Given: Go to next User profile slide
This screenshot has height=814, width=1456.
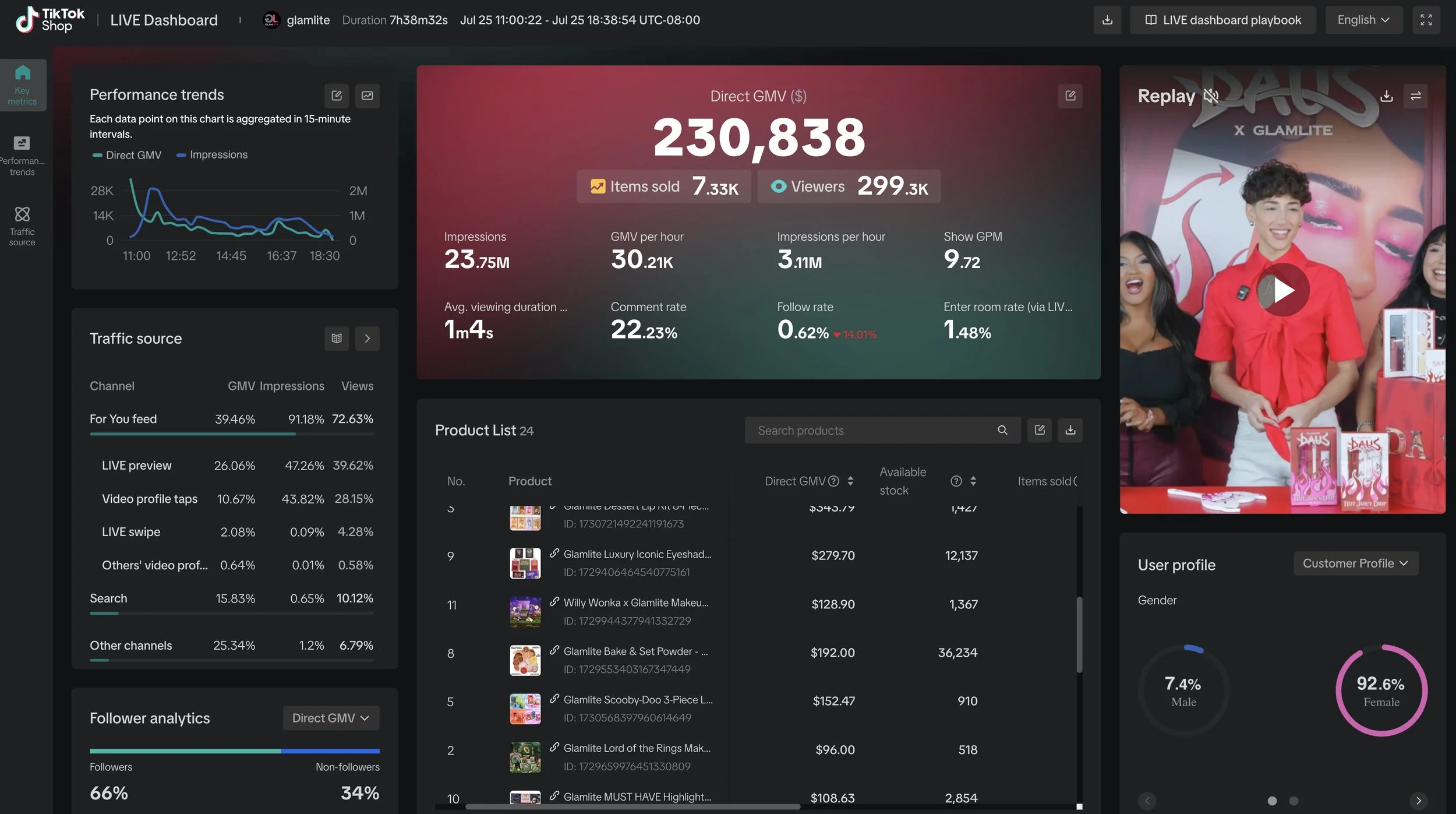Looking at the screenshot, I should [x=1419, y=801].
